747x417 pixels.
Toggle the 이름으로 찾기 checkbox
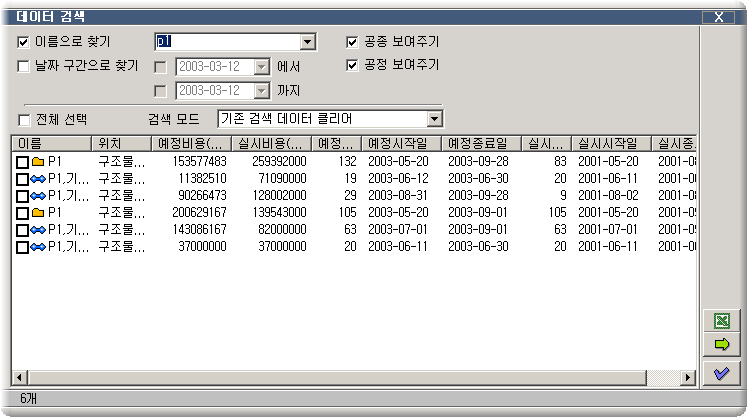click(24, 42)
